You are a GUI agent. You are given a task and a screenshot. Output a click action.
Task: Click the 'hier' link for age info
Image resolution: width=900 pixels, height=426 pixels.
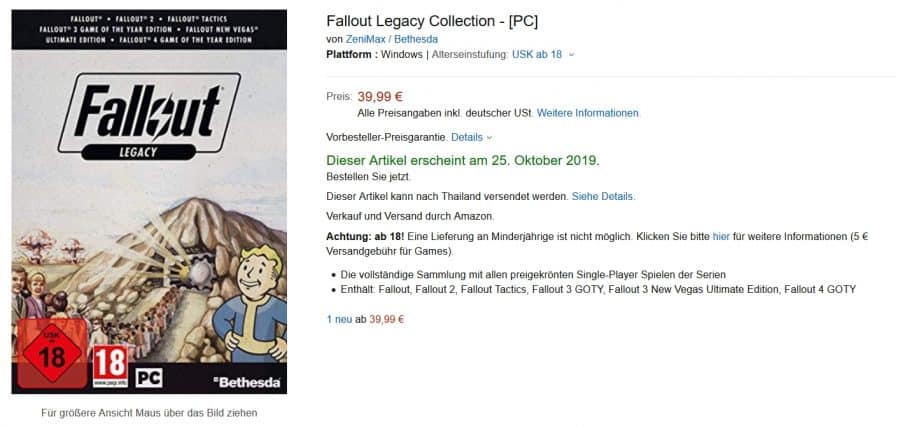pyautogui.click(x=721, y=236)
